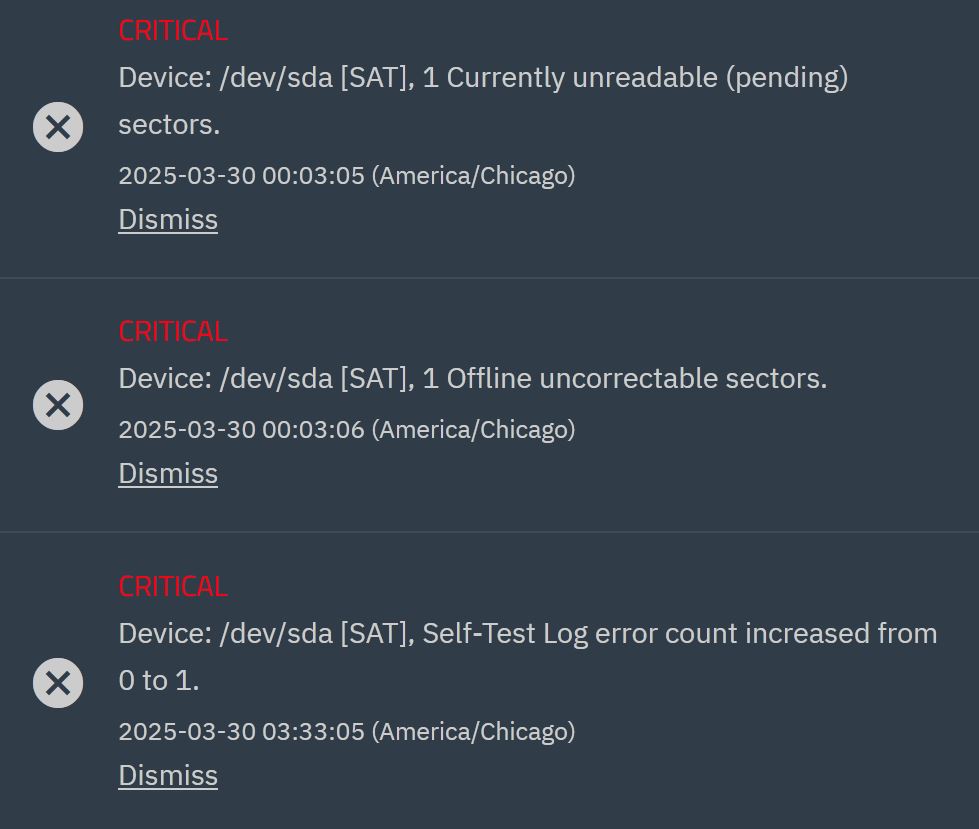The height and width of the screenshot is (829, 979).
Task: Click the X icon beside the Self-Test Log alert
Action: click(58, 683)
